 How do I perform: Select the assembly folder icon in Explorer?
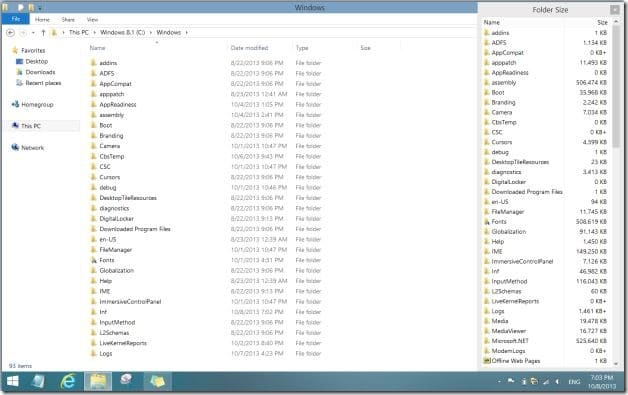[93, 115]
